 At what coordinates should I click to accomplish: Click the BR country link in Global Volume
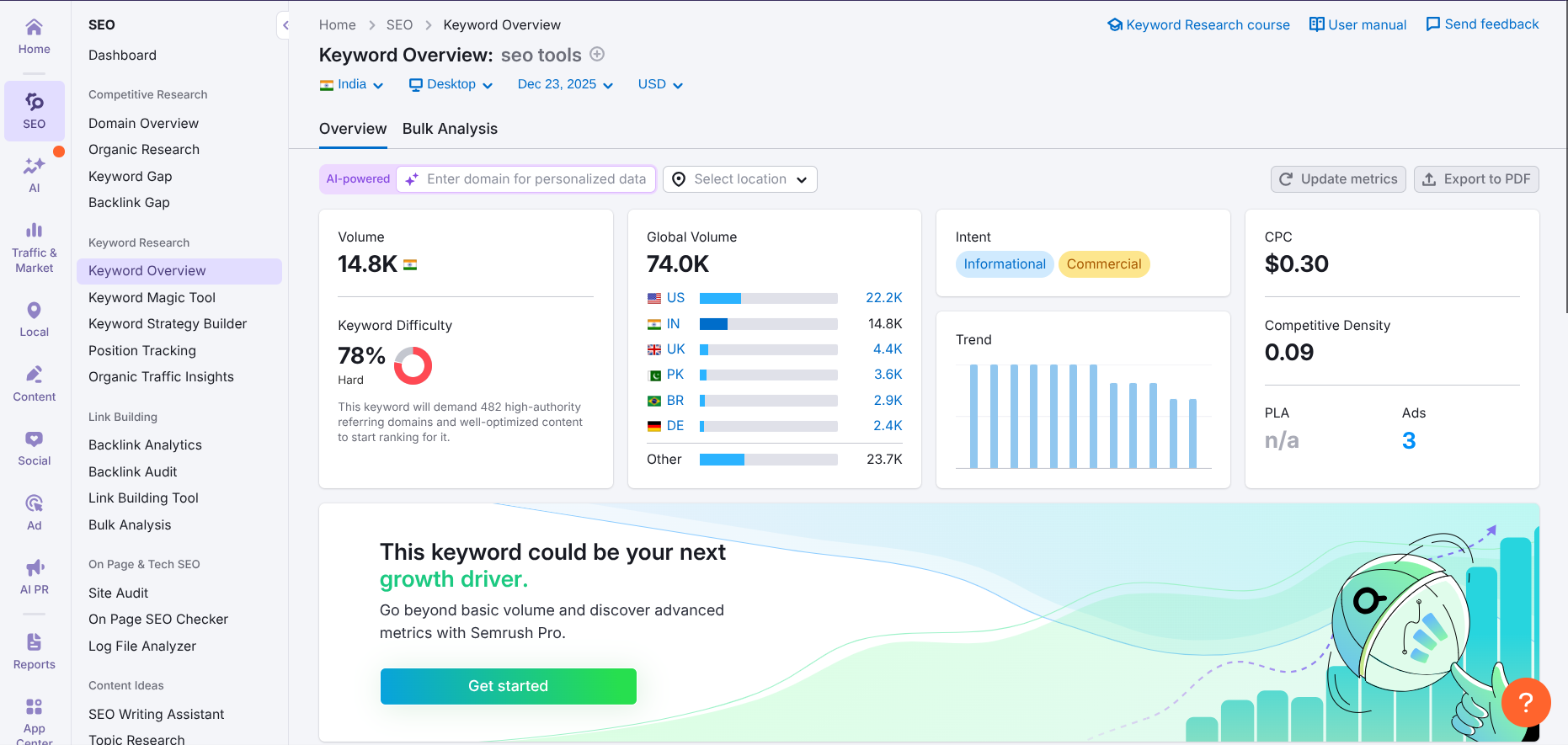pyautogui.click(x=675, y=401)
